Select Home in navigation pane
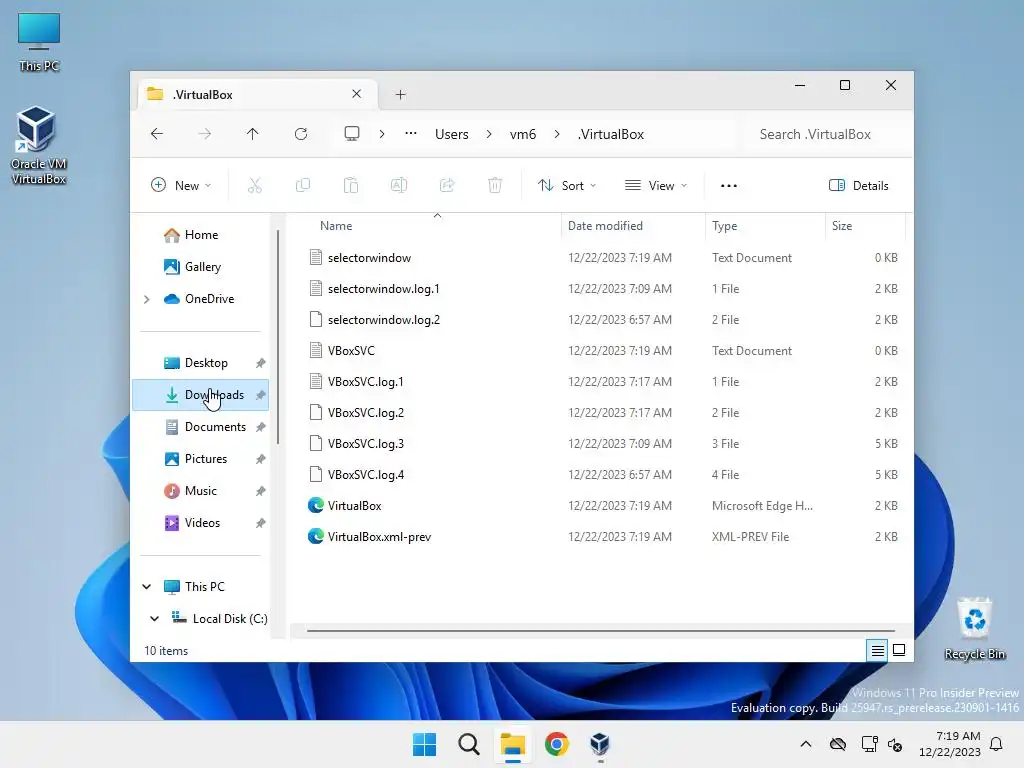 point(201,234)
